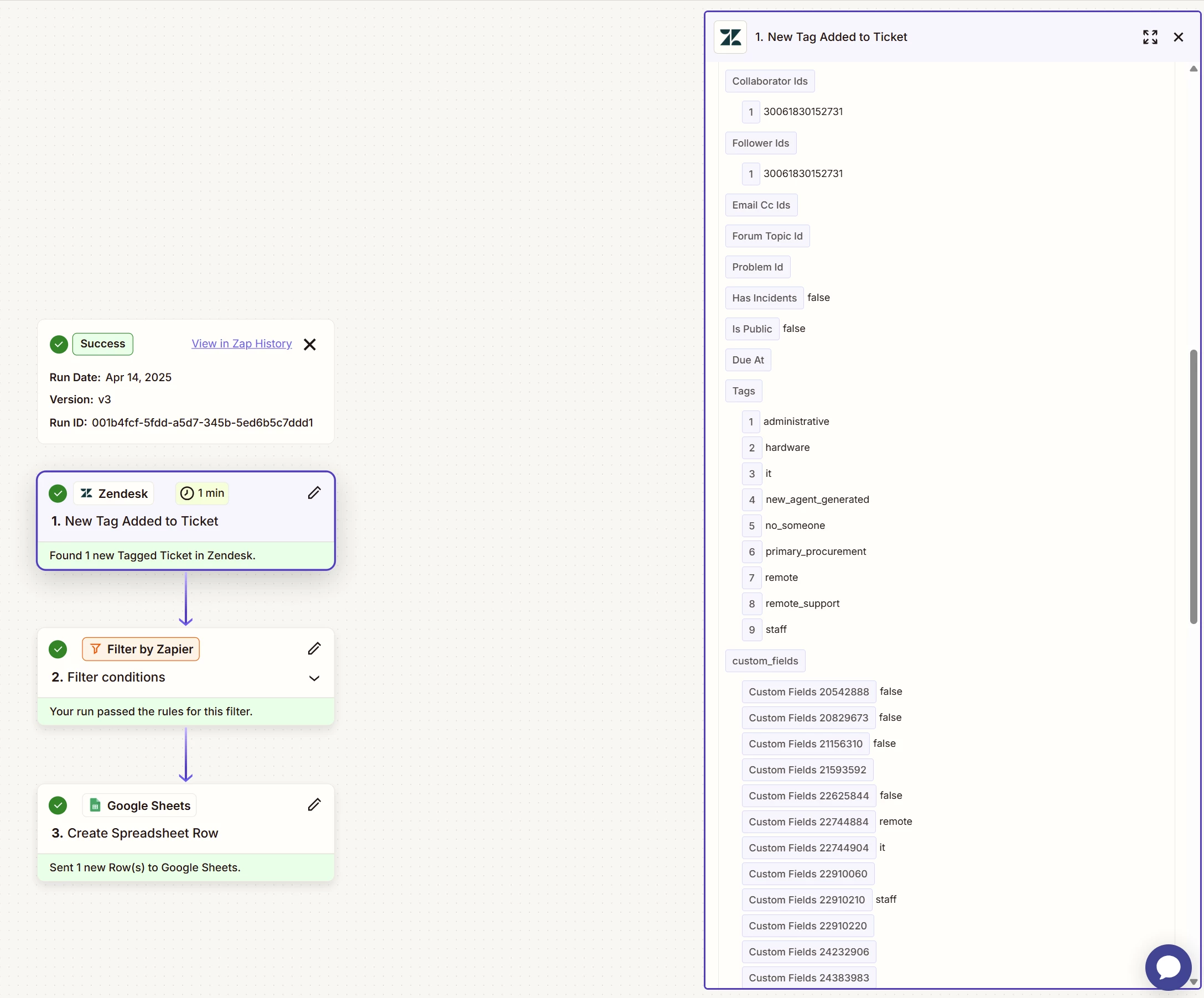
Task: Click the panel vertical scrollbar thumb
Action: pos(1193,487)
